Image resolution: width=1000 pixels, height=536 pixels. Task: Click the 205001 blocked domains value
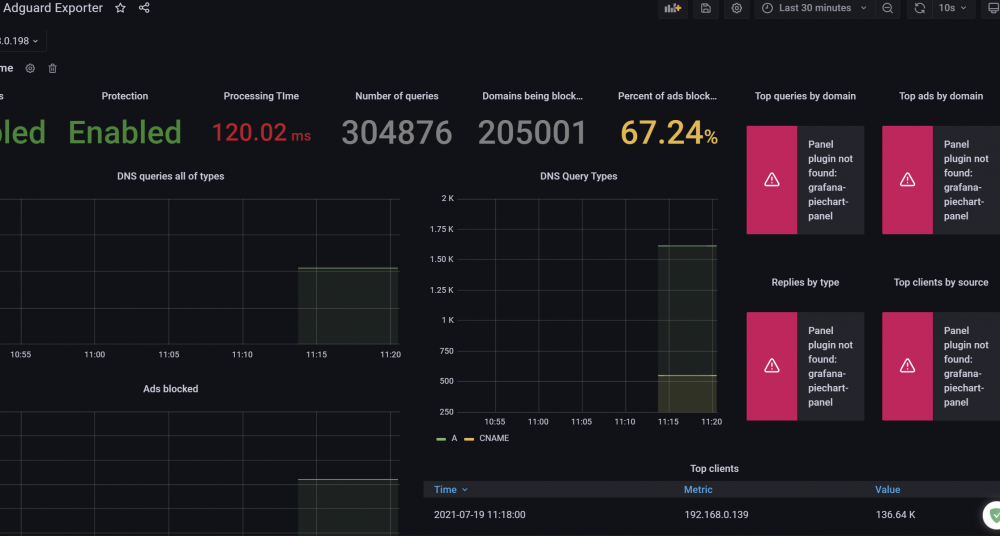(x=533, y=133)
